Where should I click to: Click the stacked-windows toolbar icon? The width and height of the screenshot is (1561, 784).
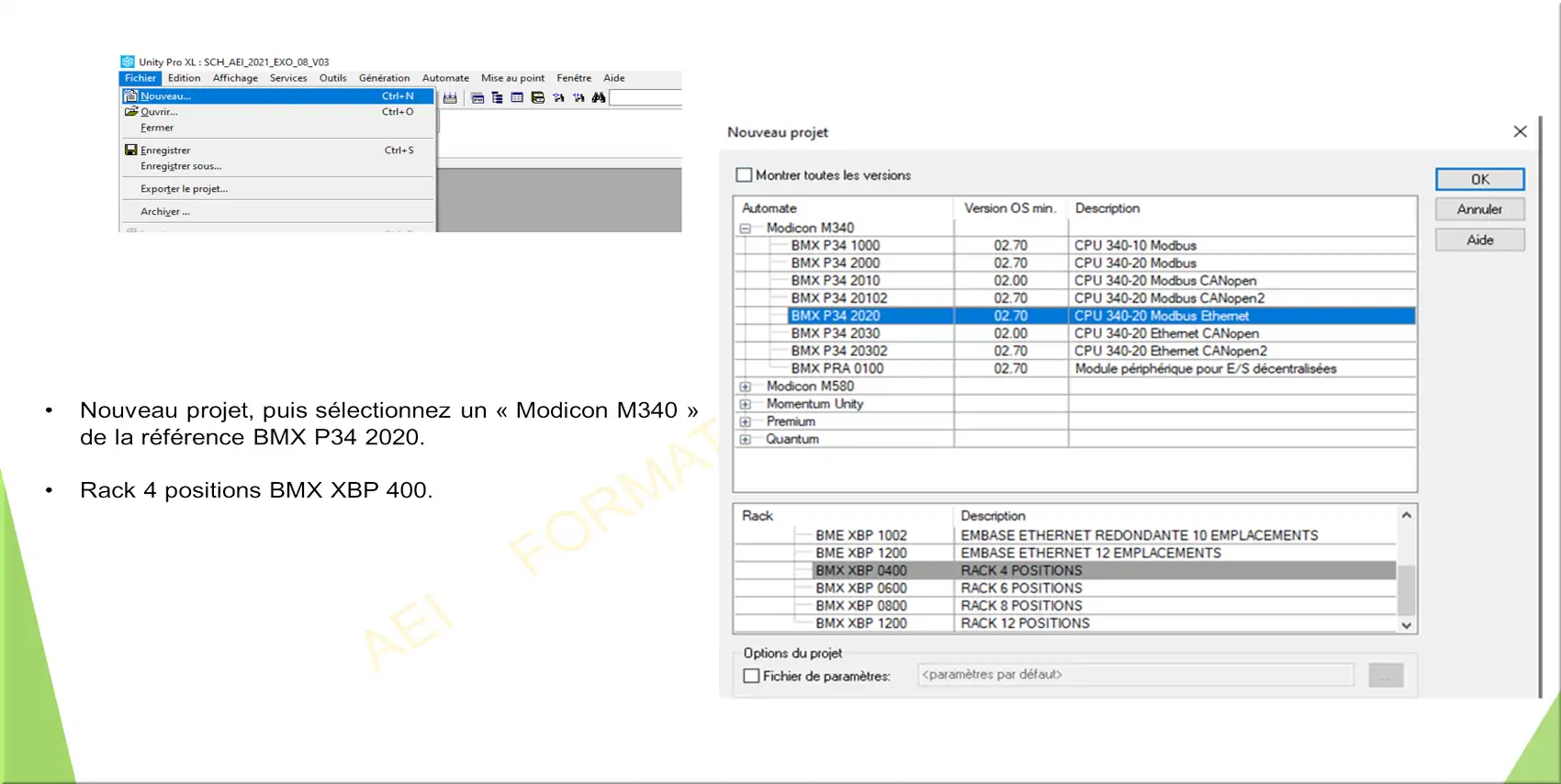pyautogui.click(x=538, y=97)
